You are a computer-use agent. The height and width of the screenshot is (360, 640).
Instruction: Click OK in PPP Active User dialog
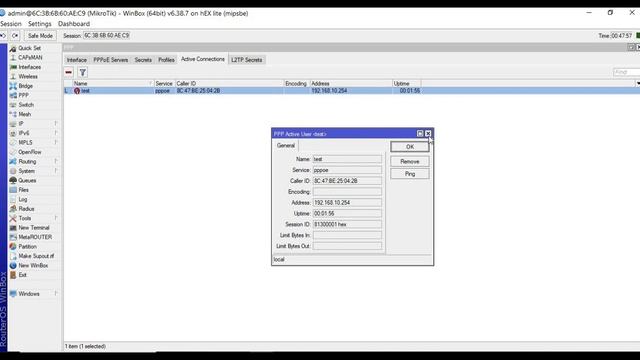[410, 147]
